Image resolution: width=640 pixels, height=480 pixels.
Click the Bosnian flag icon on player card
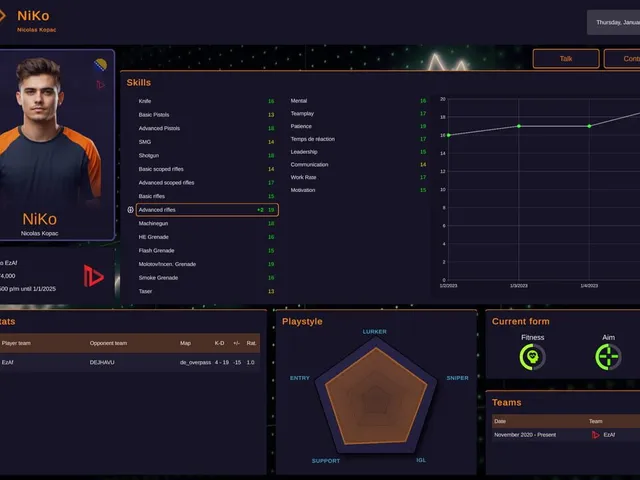(x=100, y=65)
